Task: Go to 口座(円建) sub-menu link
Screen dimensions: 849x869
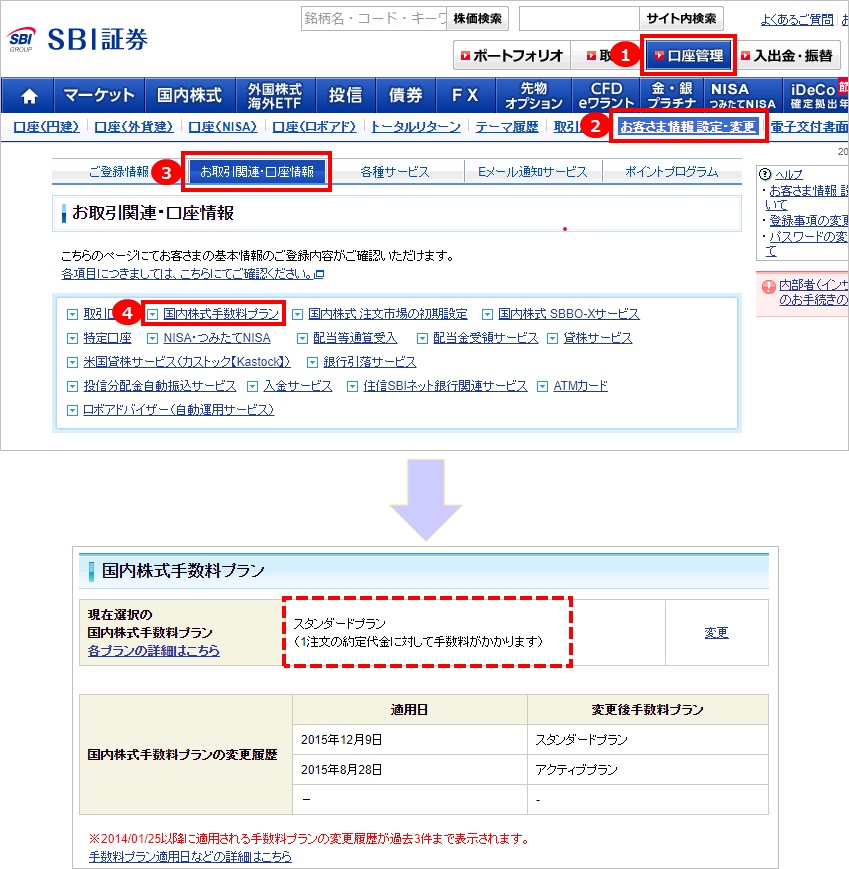Action: 46,127
